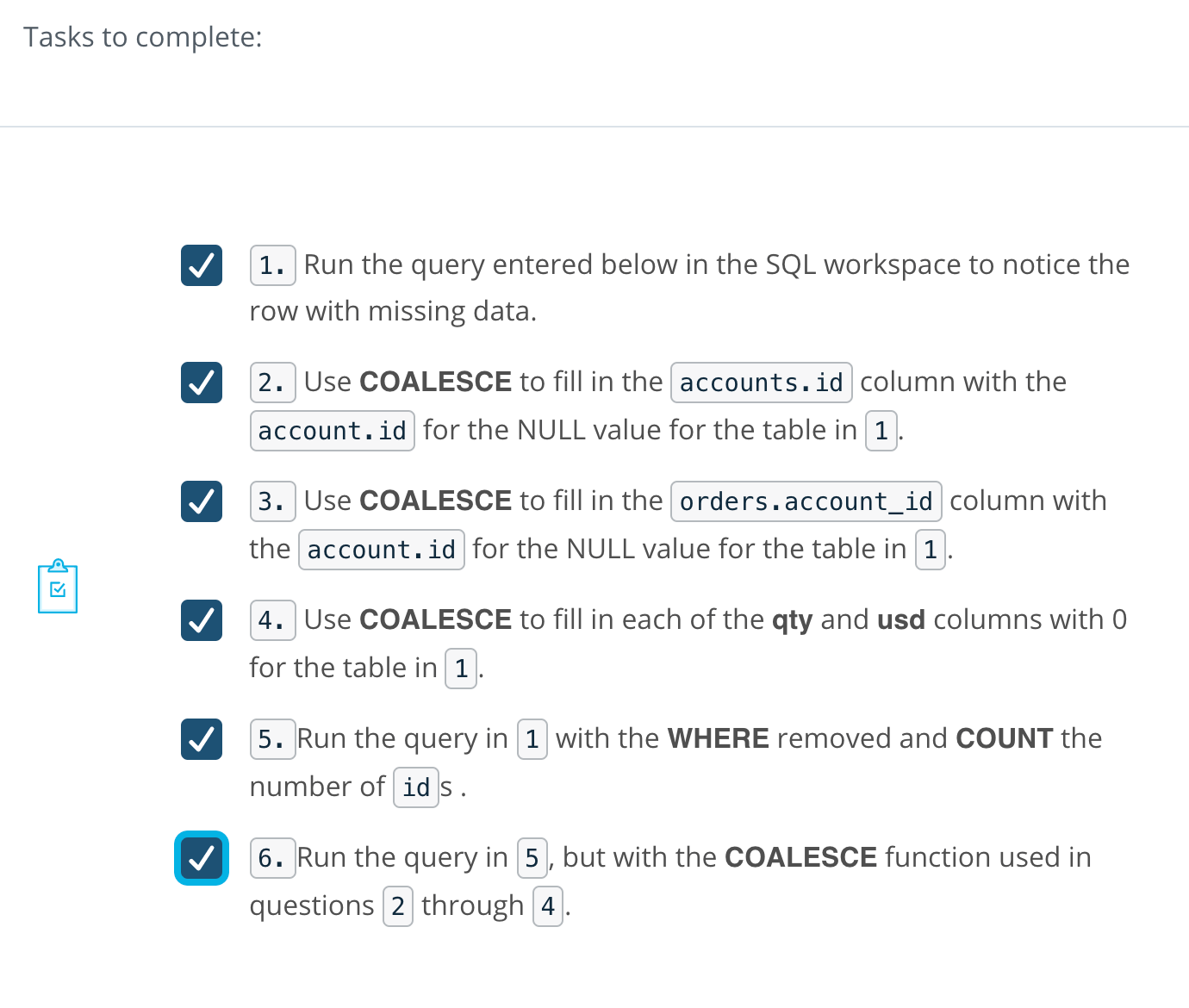
Task: Click the id code label in task 5
Action: pos(415,787)
